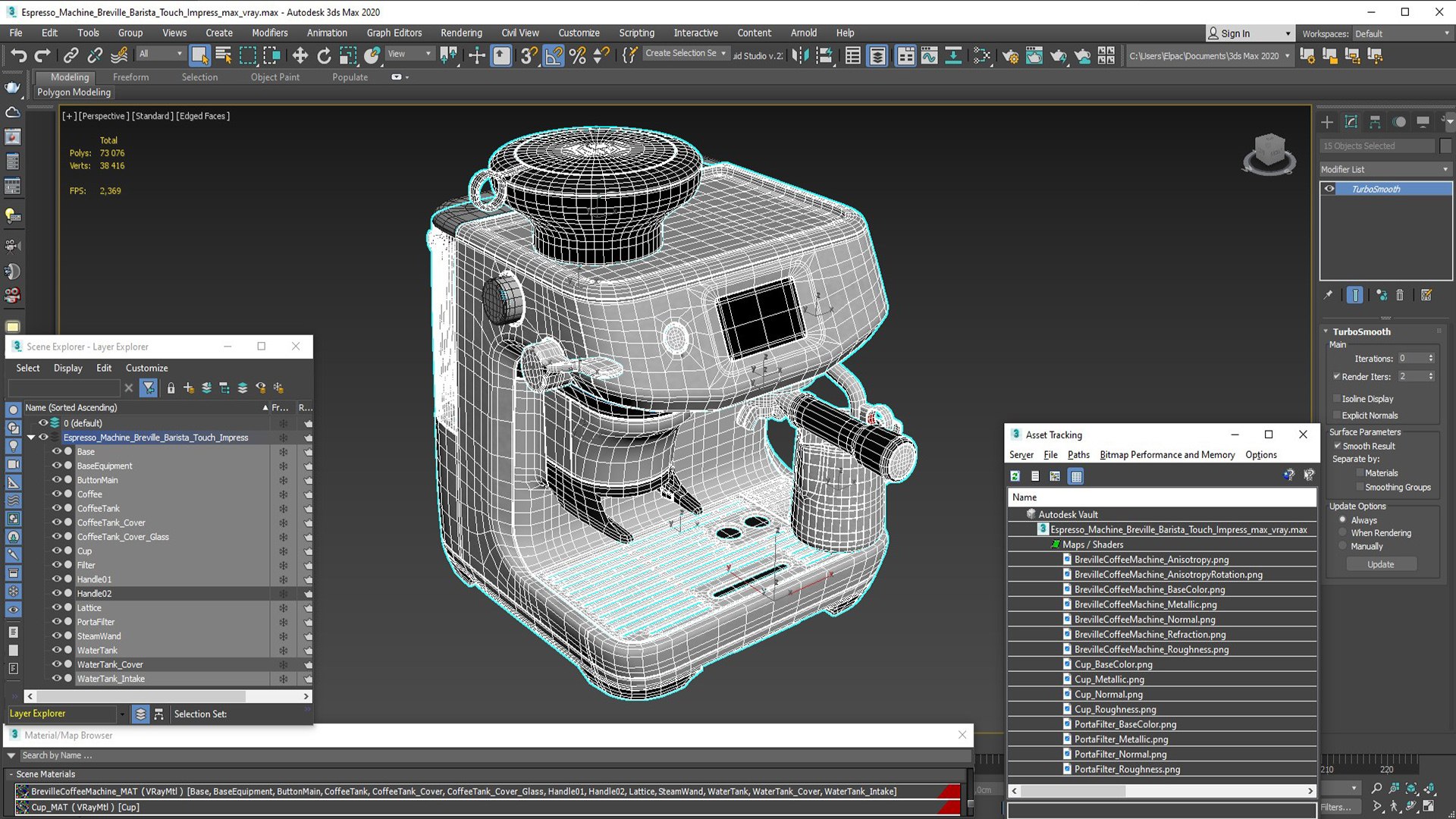
Task: Select the When Rendering update option
Action: tap(1343, 533)
